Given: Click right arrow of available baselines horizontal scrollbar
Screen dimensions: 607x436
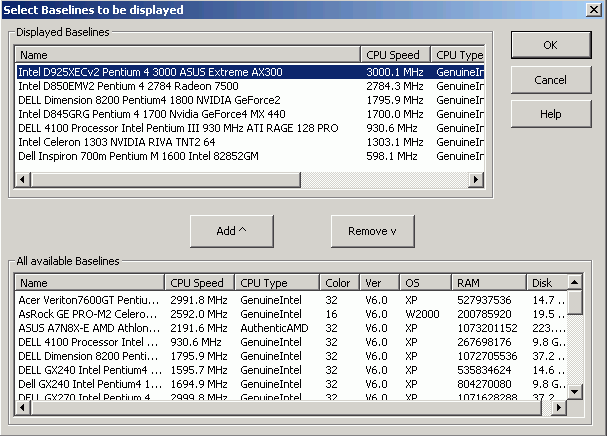Looking at the screenshot, I should 559,408.
